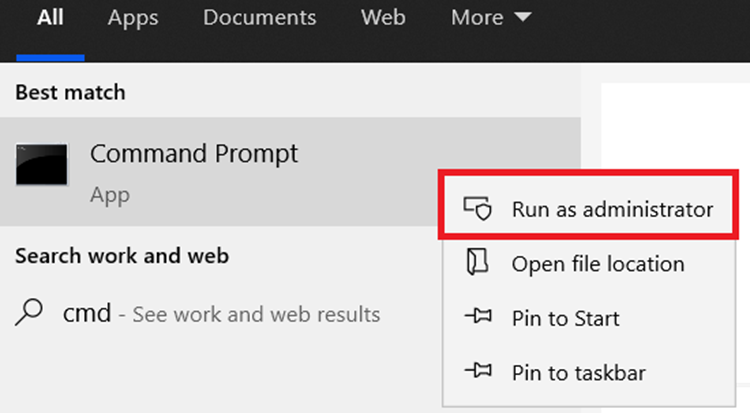Click the folder icon beside Open file location
Image resolution: width=750 pixels, height=413 pixels.
477,264
